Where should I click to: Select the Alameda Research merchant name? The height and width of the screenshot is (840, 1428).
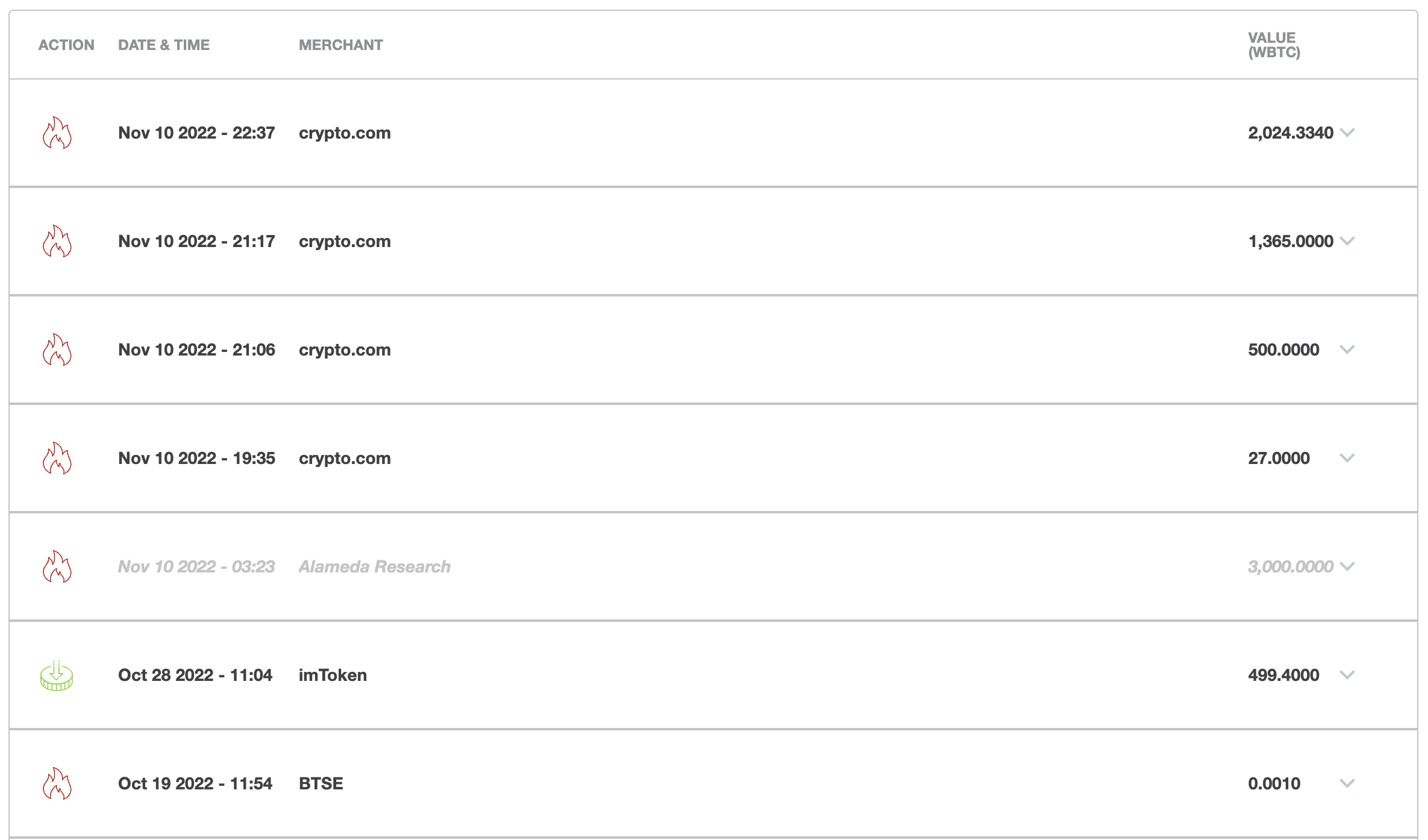tap(375, 566)
